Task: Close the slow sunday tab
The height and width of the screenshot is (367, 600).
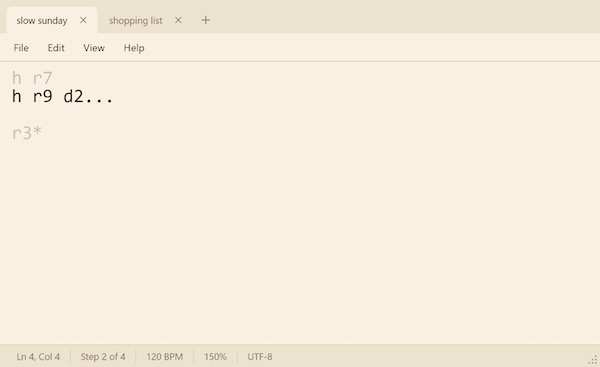Action: [83, 20]
